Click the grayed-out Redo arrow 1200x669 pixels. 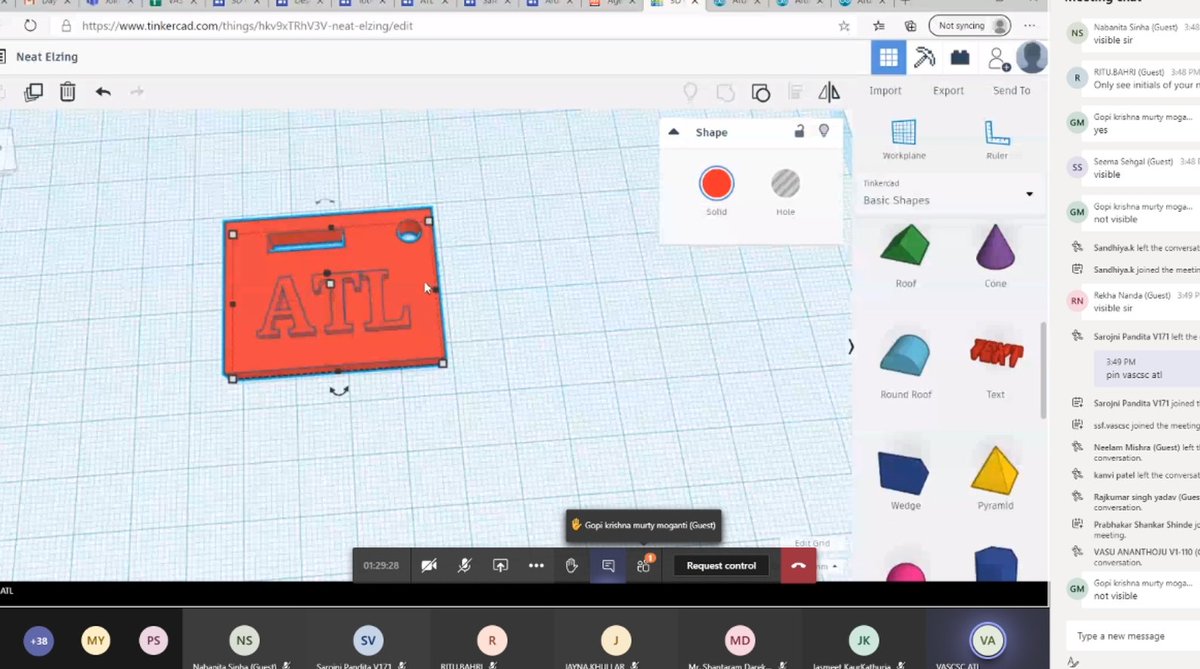point(137,92)
